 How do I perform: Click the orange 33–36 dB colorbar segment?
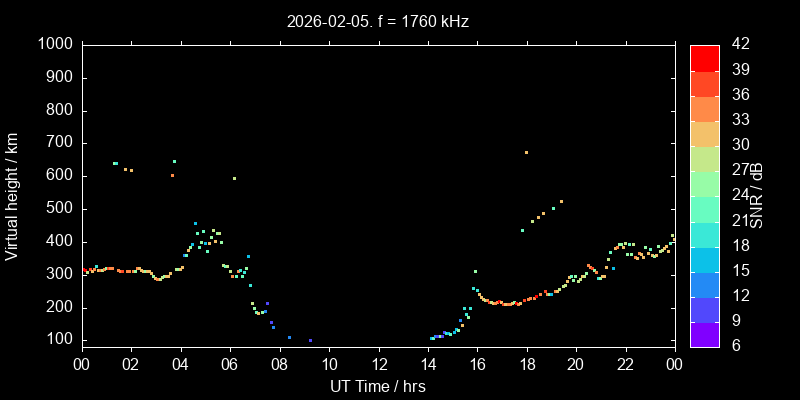click(x=704, y=108)
